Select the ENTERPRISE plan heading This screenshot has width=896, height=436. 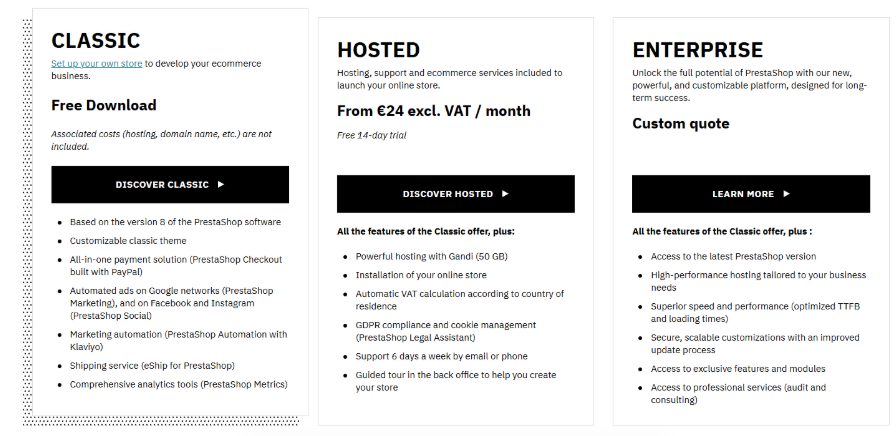click(x=697, y=50)
